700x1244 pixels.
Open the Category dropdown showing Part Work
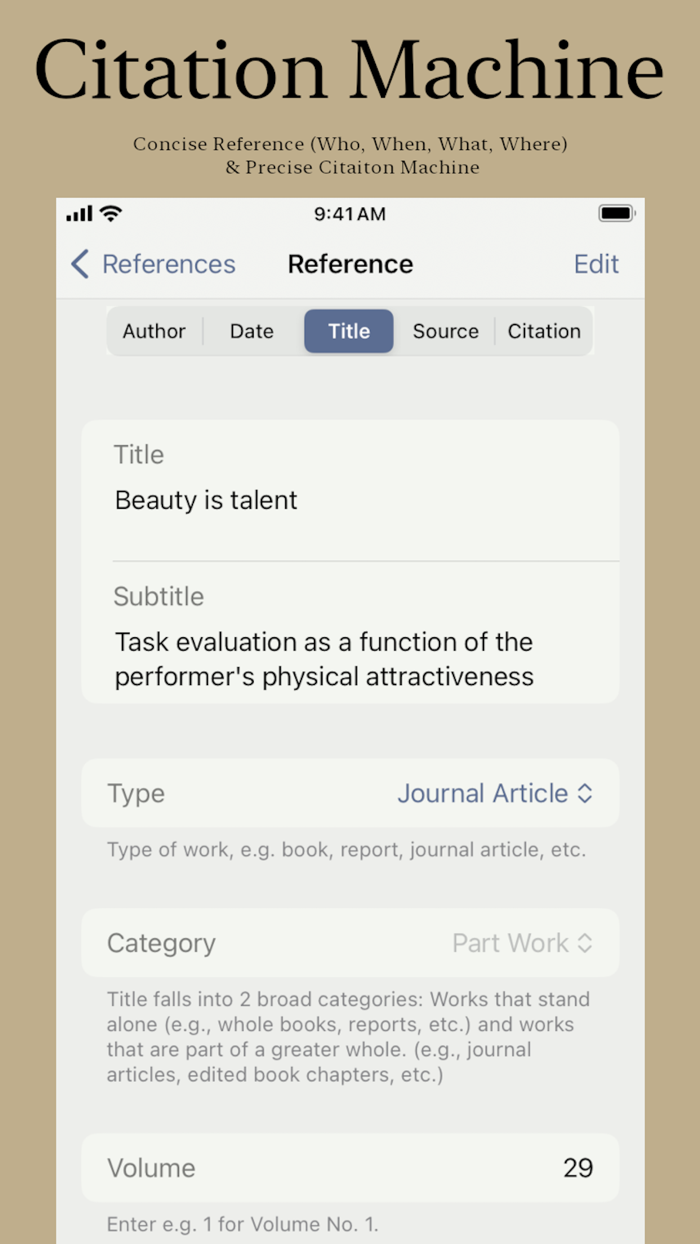click(523, 943)
